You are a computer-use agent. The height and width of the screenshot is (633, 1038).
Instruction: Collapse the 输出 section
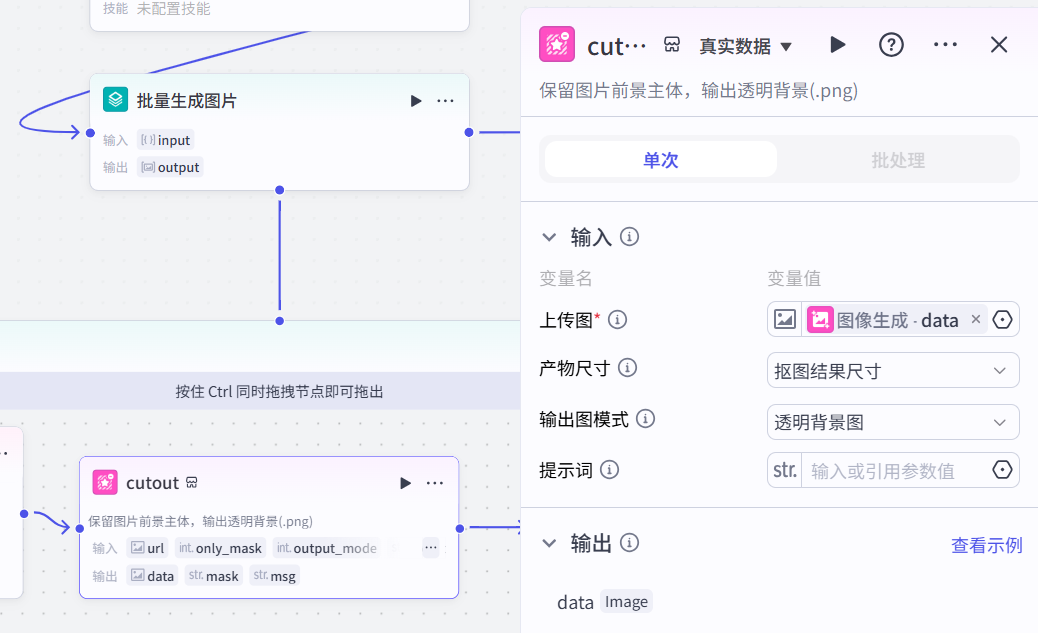click(x=549, y=544)
